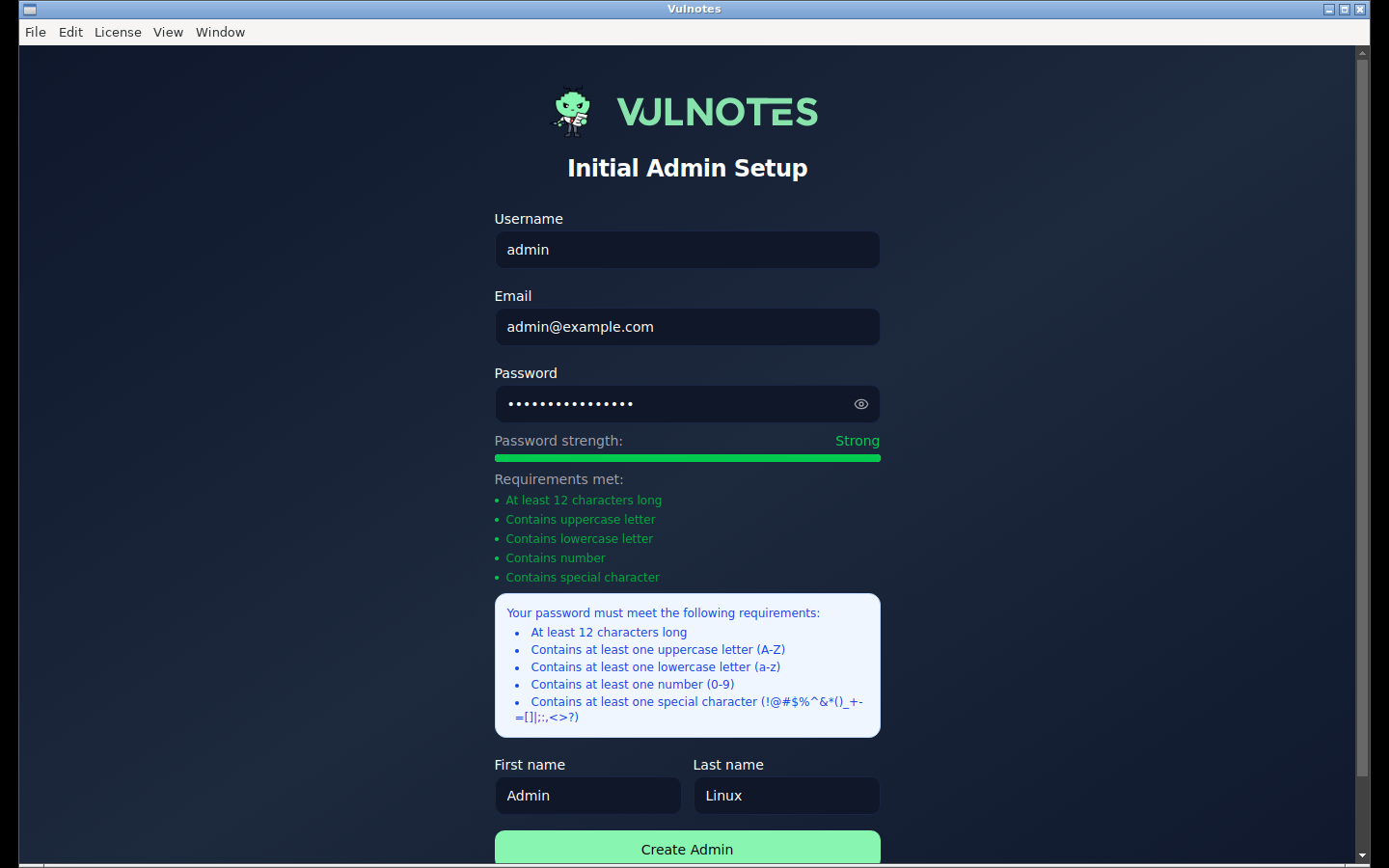Focus the Last name input field
Viewport: 1389px width, 868px height.
[787, 796]
